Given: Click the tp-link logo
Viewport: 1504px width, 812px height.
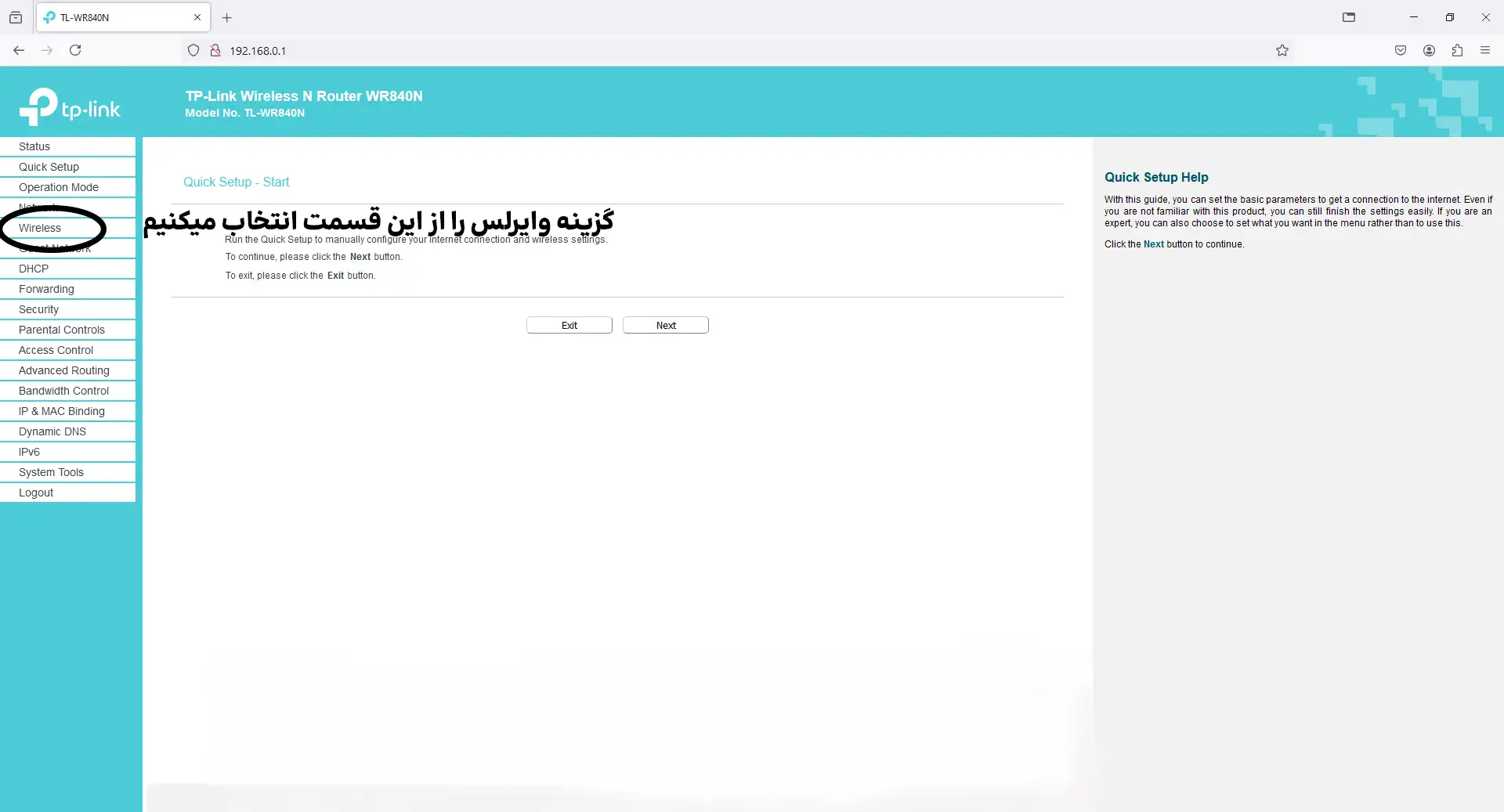Looking at the screenshot, I should click(x=70, y=107).
